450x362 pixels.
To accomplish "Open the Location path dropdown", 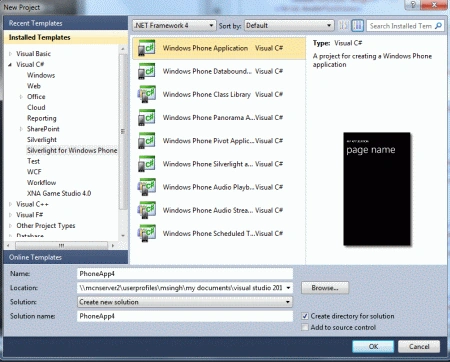I will point(288,288).
